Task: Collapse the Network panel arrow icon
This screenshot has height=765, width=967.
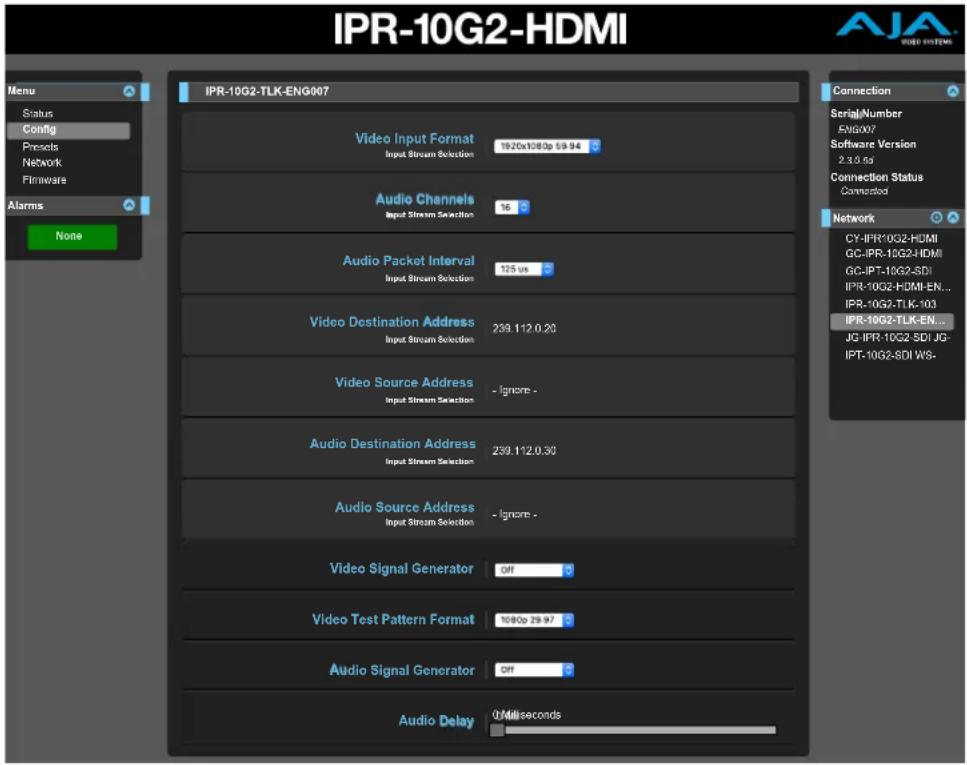Action: coord(953,217)
